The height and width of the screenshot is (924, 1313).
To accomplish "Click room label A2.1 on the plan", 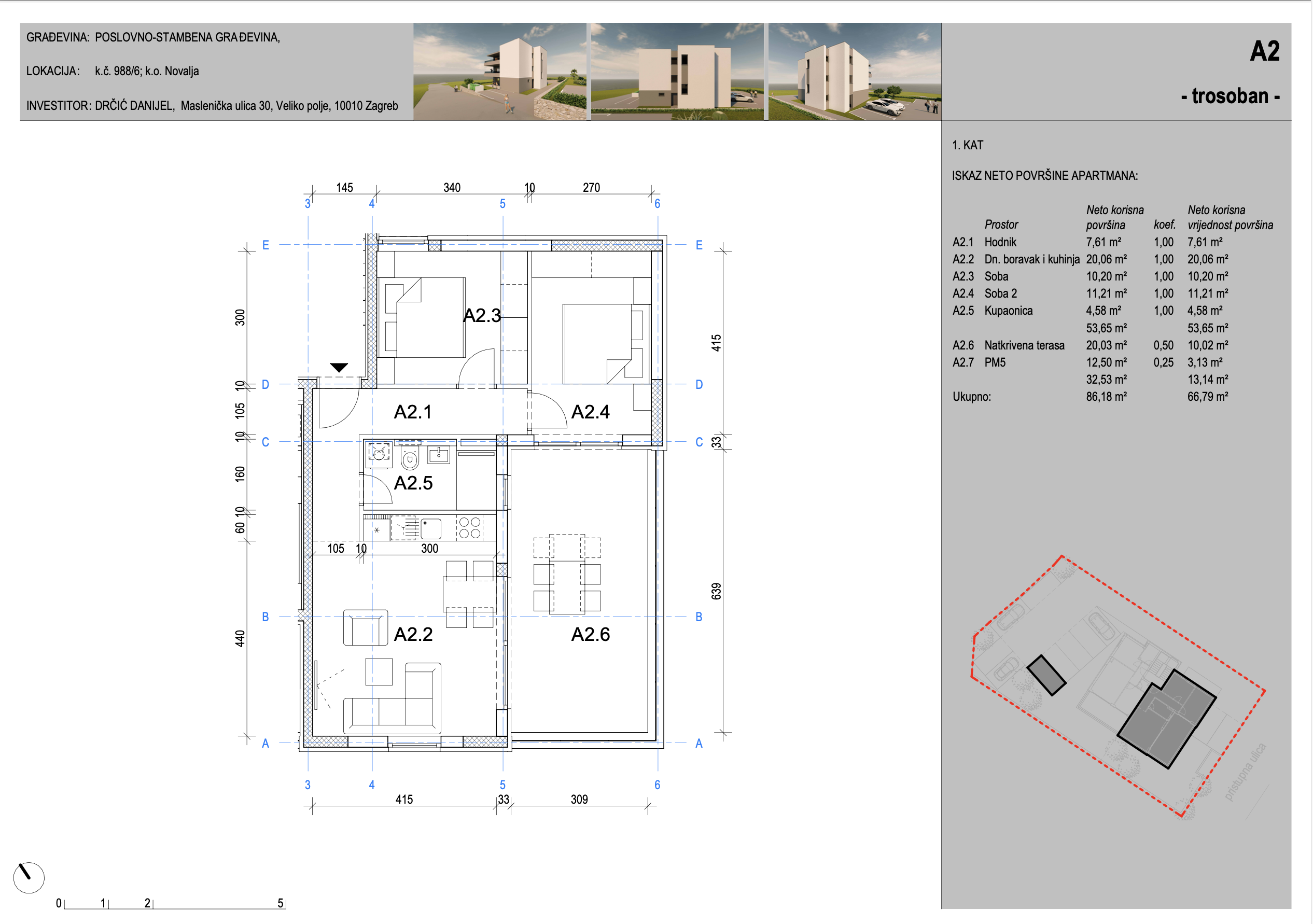I will coord(413,412).
